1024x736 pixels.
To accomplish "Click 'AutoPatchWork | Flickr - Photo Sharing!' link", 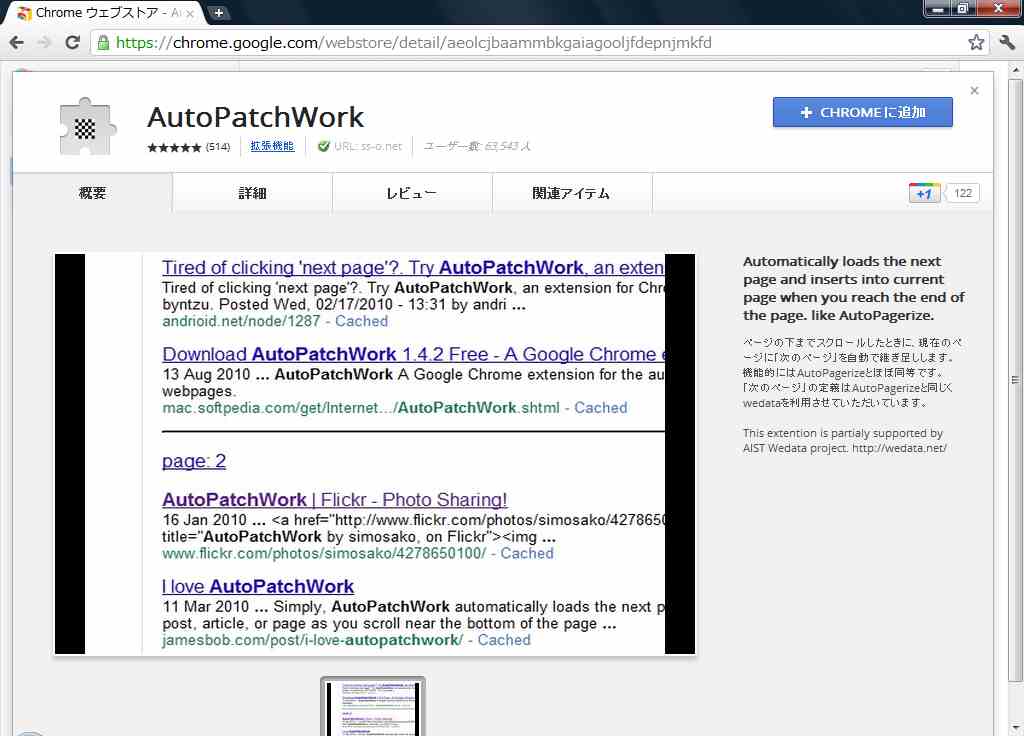I will [334, 500].
